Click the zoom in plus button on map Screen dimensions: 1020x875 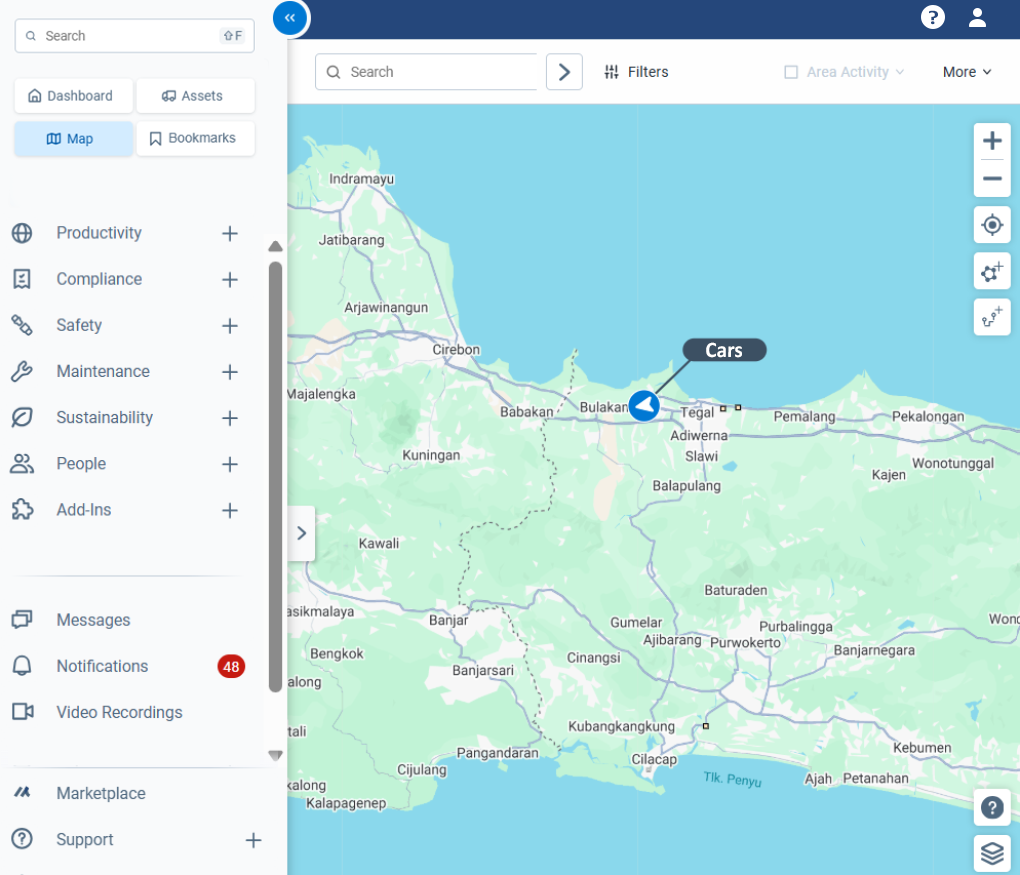point(992,141)
